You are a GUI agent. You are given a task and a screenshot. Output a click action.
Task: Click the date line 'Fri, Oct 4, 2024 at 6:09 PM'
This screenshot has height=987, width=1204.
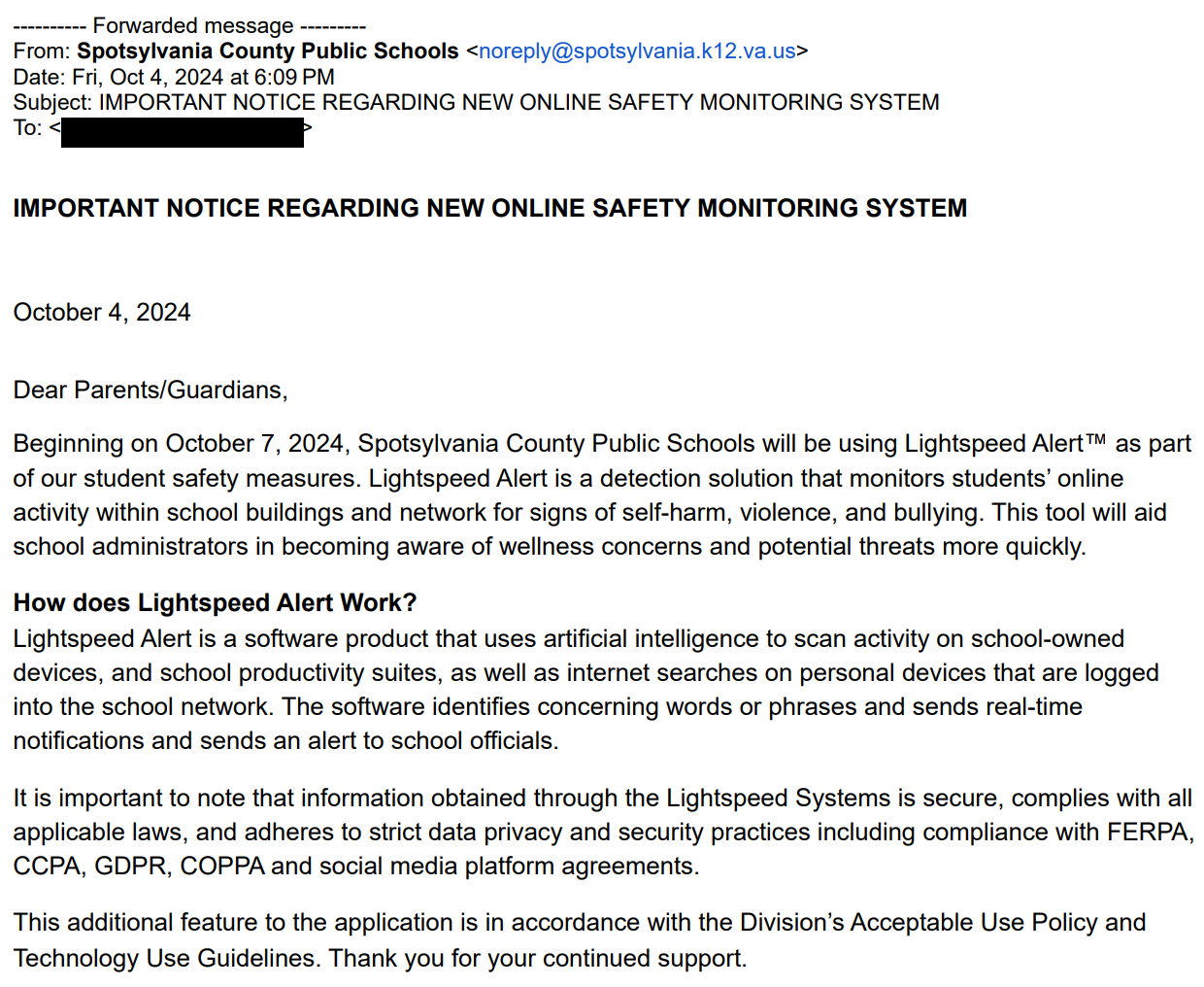(203, 77)
